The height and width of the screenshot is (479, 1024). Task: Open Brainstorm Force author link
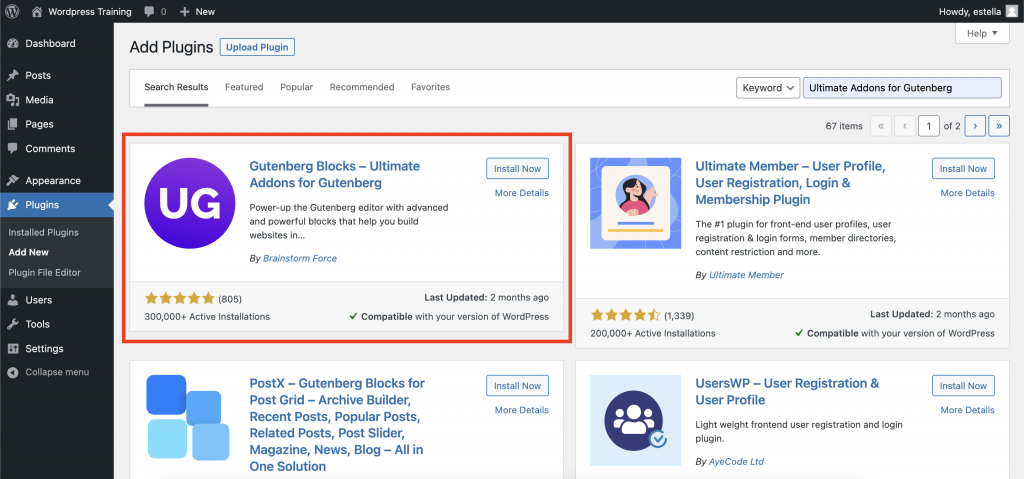coord(300,258)
